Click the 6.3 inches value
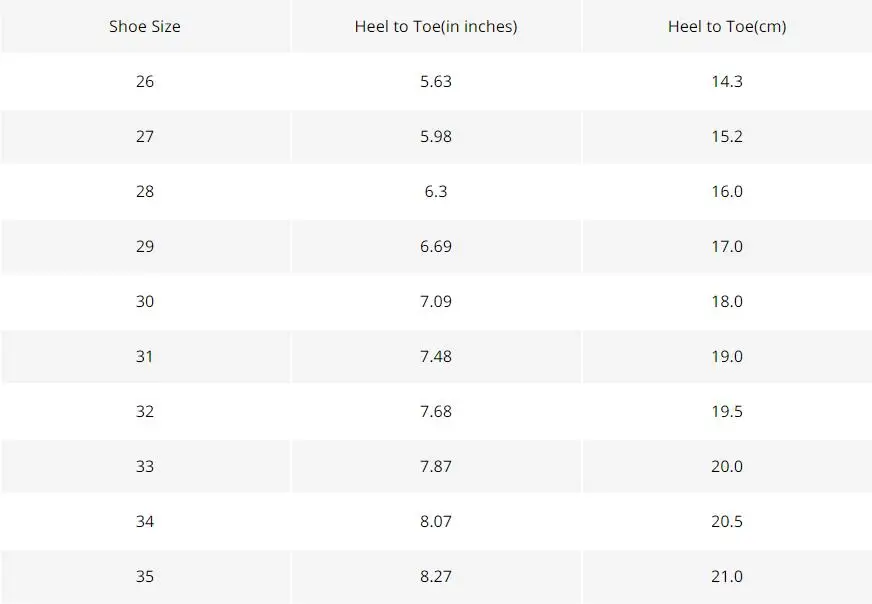Screen dimensions: 872x604 (x=436, y=191)
